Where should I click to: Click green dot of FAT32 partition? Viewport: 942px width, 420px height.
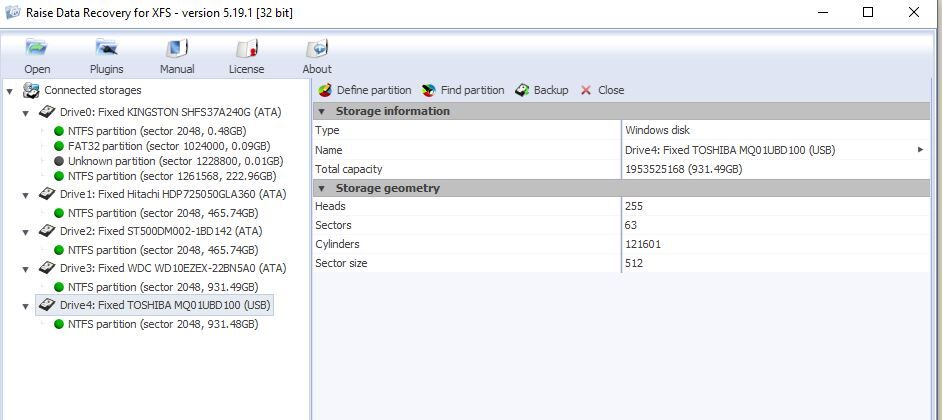(59, 146)
